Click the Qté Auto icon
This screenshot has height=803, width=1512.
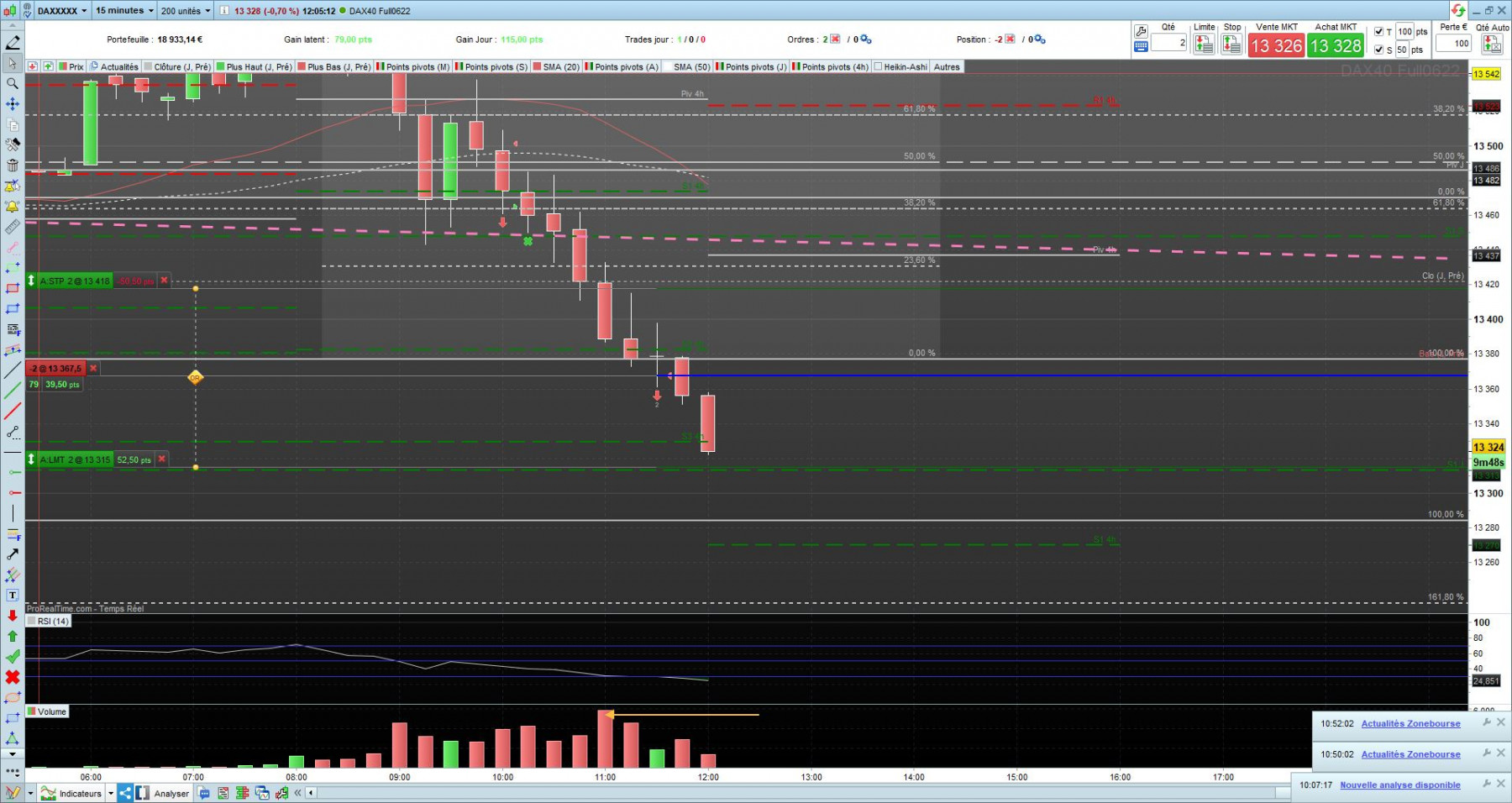pos(1492,45)
